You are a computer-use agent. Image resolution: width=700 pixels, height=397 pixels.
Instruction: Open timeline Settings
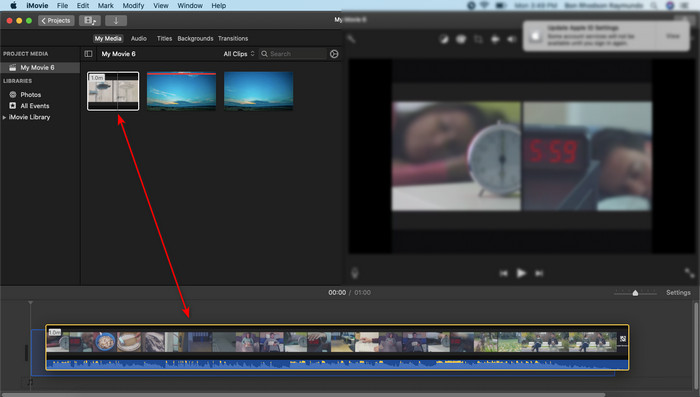[678, 293]
